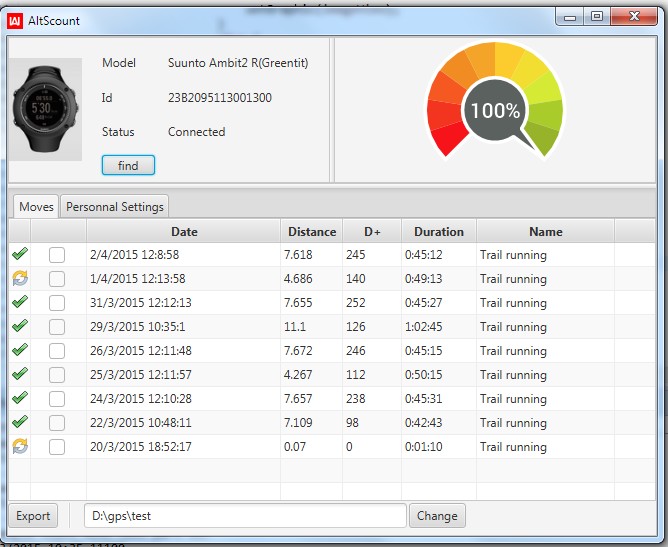Click the green checkmark for 29/3/2015 move
This screenshot has height=547, width=668.
20,326
